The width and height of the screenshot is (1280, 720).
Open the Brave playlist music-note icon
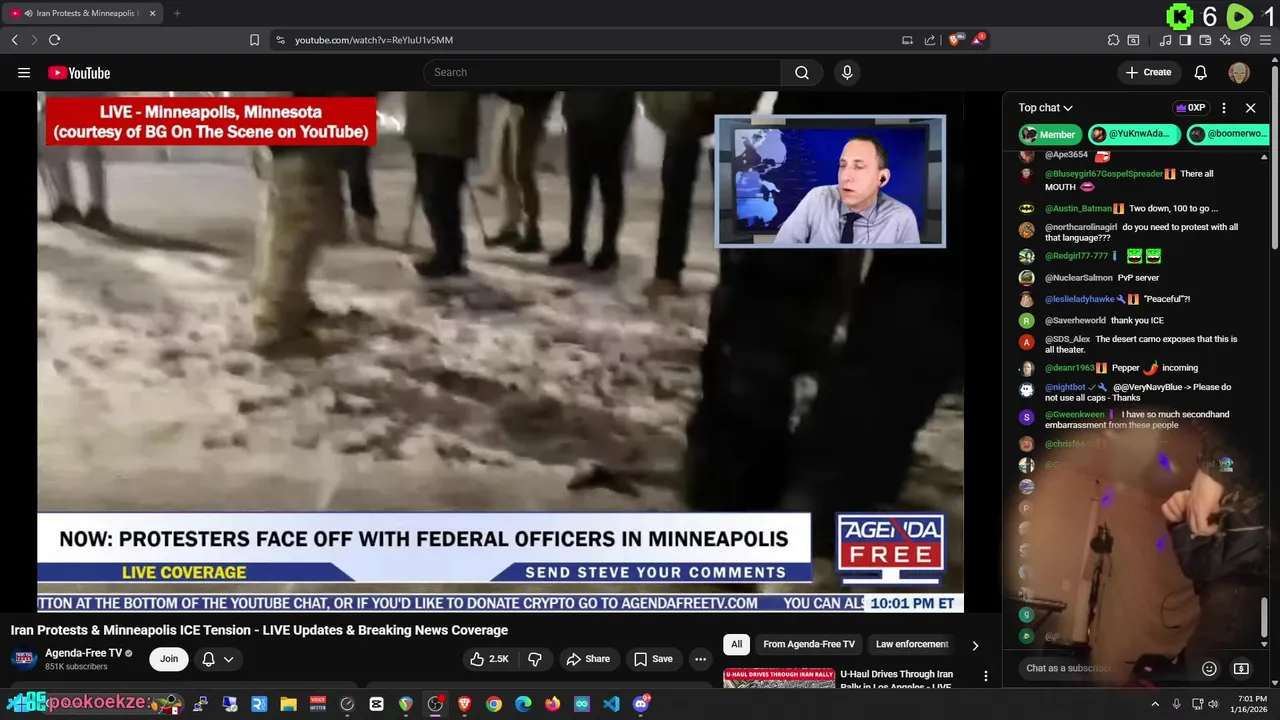1165,40
